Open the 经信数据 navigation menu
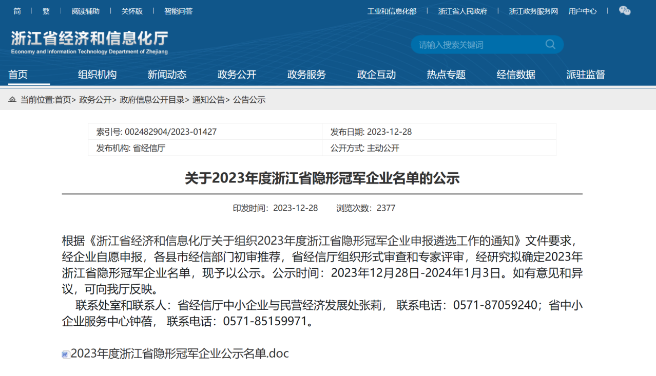This screenshot has height=376, width=656. click(x=516, y=75)
